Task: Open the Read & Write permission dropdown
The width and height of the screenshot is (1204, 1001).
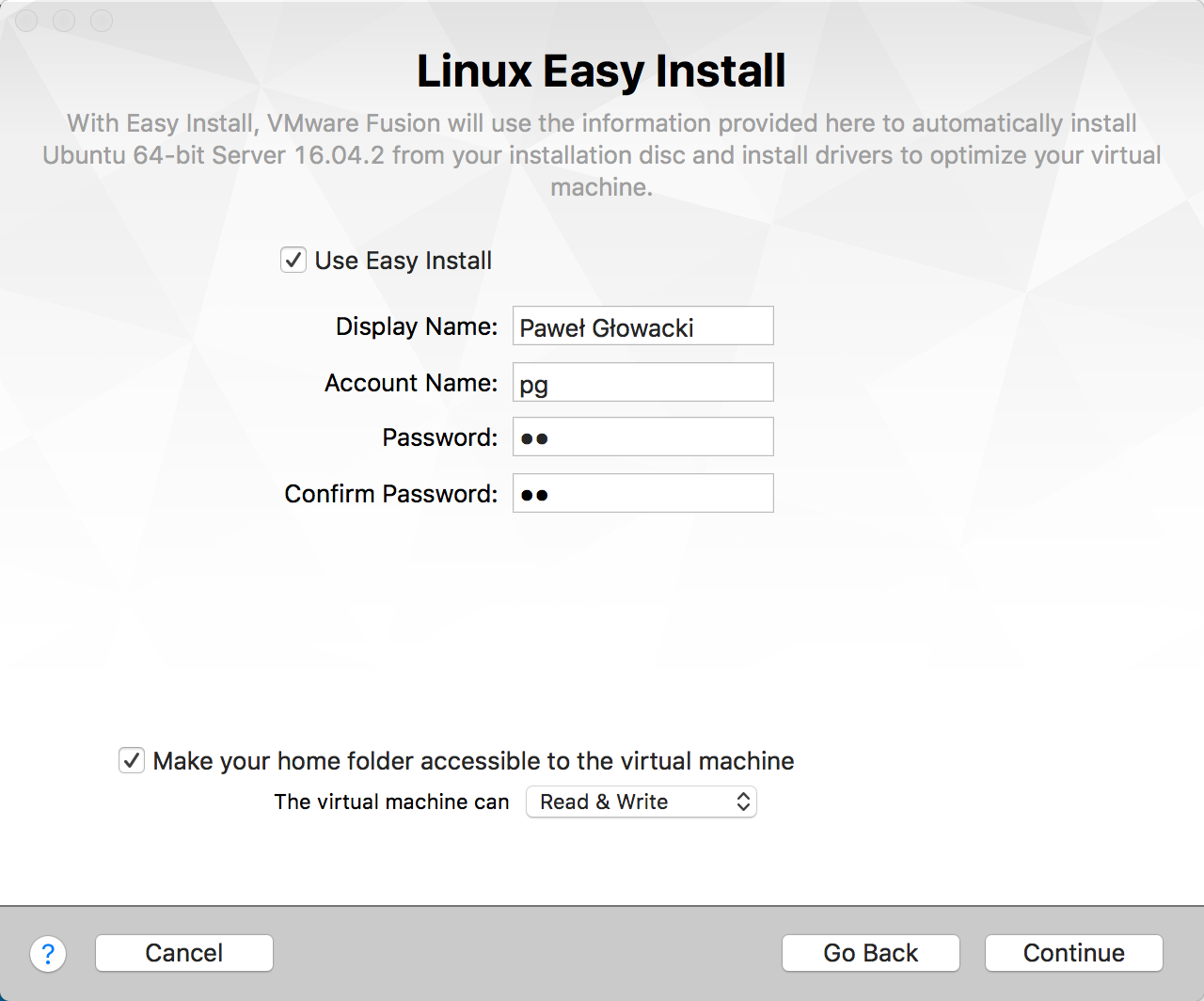Action: click(x=642, y=802)
